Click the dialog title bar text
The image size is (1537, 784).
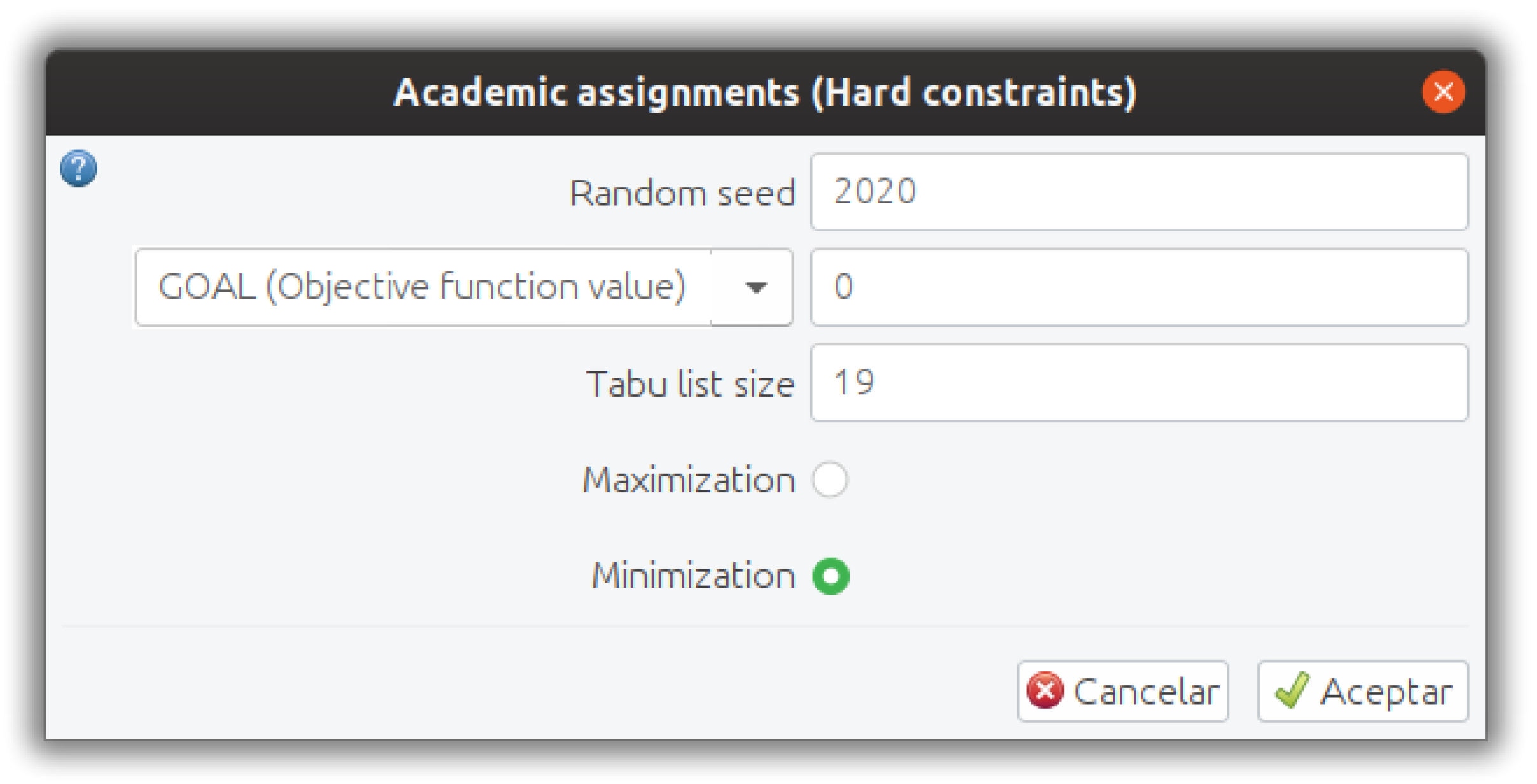[764, 92]
